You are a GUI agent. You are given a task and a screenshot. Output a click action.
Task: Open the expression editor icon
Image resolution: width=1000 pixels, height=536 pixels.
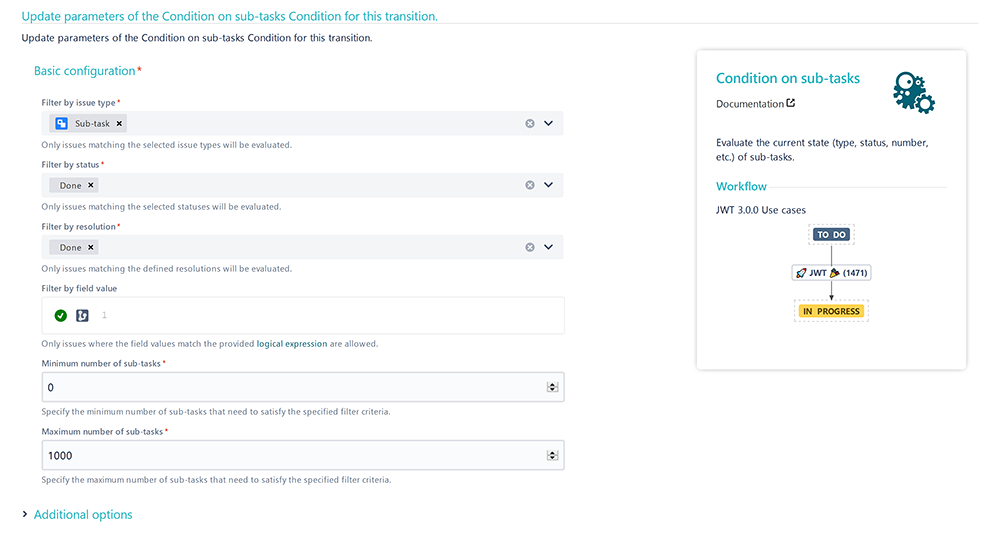pos(82,315)
